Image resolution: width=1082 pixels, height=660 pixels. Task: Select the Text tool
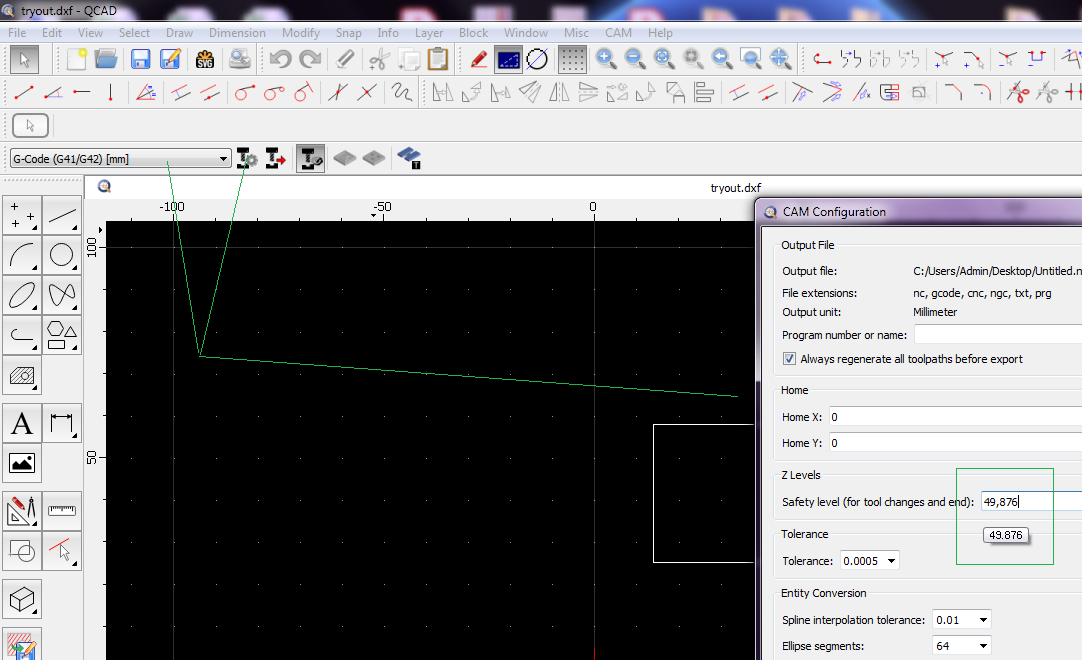(x=22, y=424)
